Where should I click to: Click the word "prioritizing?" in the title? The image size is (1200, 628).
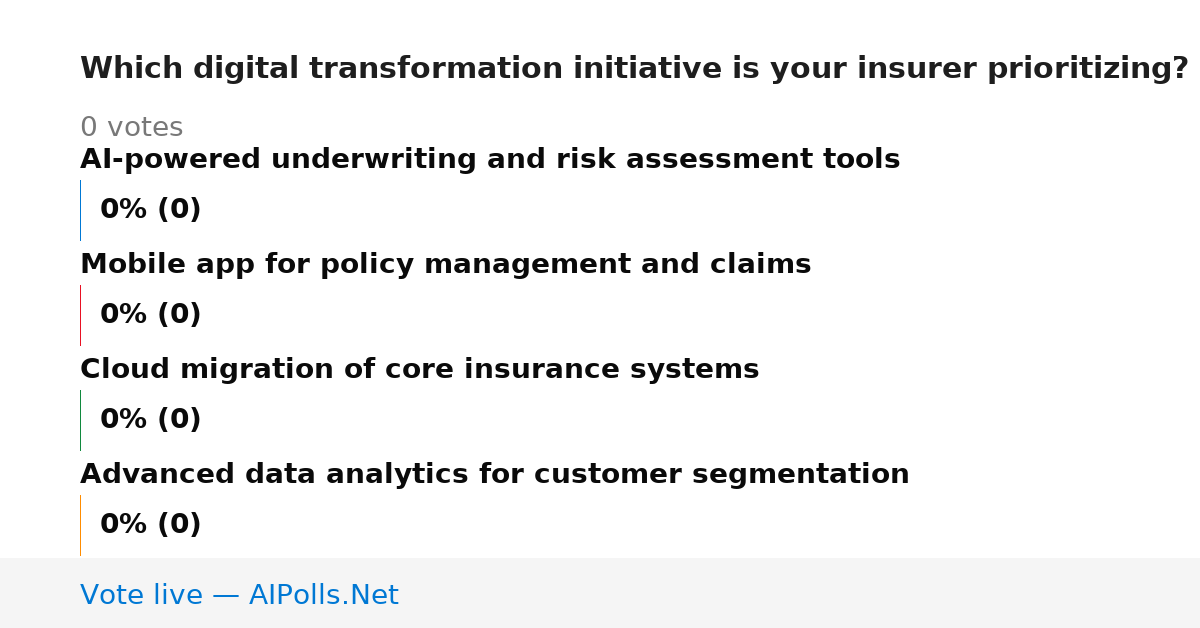[x=1087, y=69]
